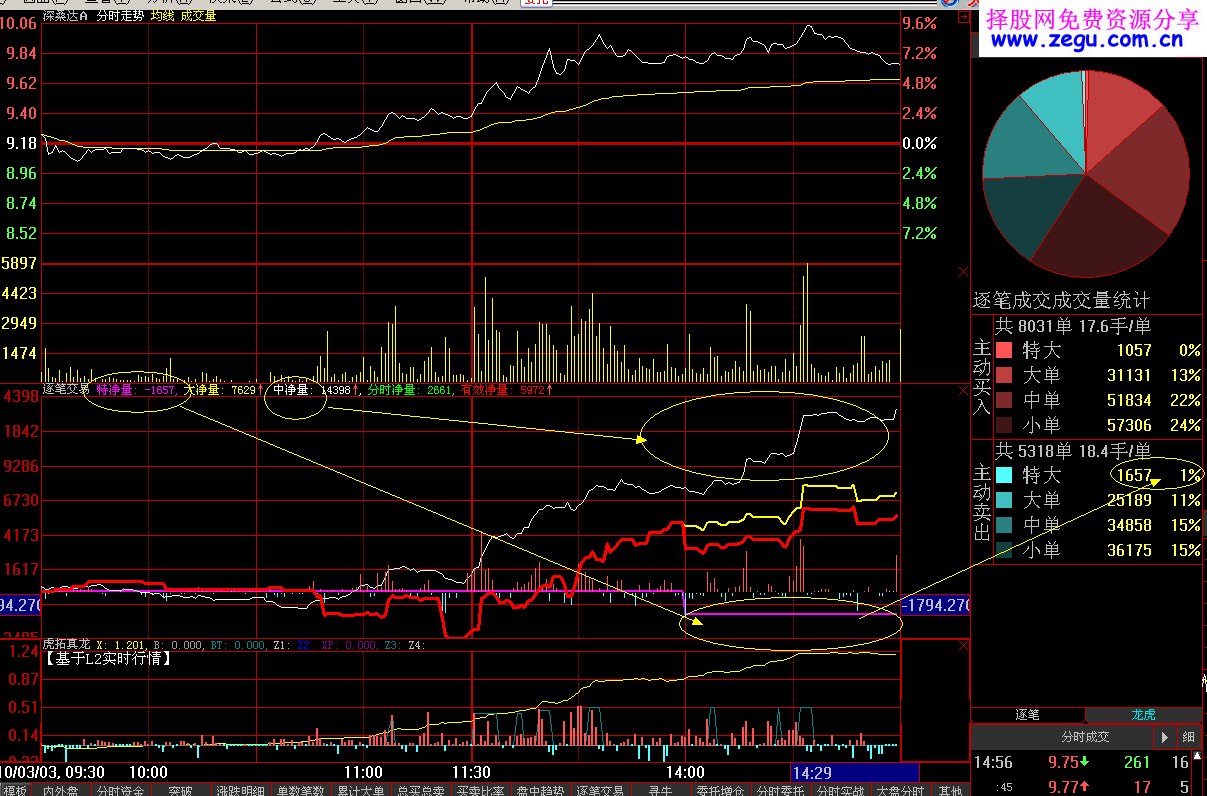Image resolution: width=1207 pixels, height=796 pixels.
Task: Click the 5897 volume axis label
Action: [21, 264]
